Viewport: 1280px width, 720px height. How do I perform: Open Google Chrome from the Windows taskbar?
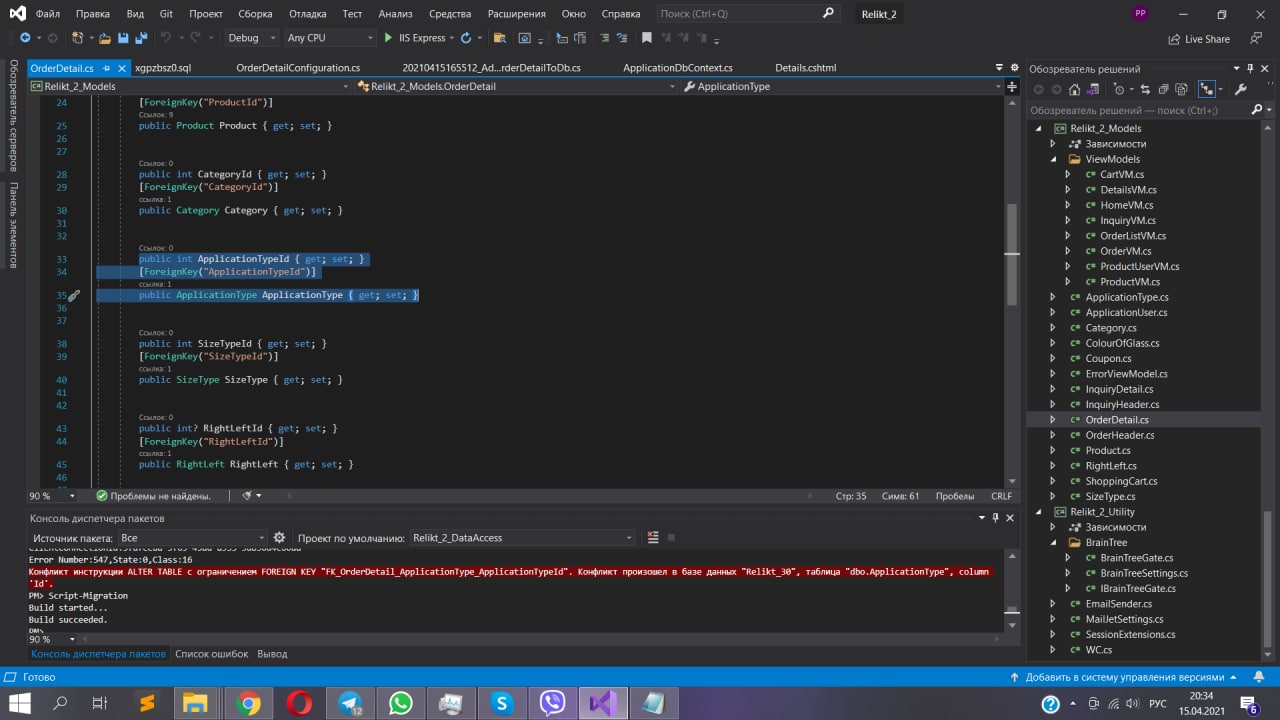[x=249, y=703]
